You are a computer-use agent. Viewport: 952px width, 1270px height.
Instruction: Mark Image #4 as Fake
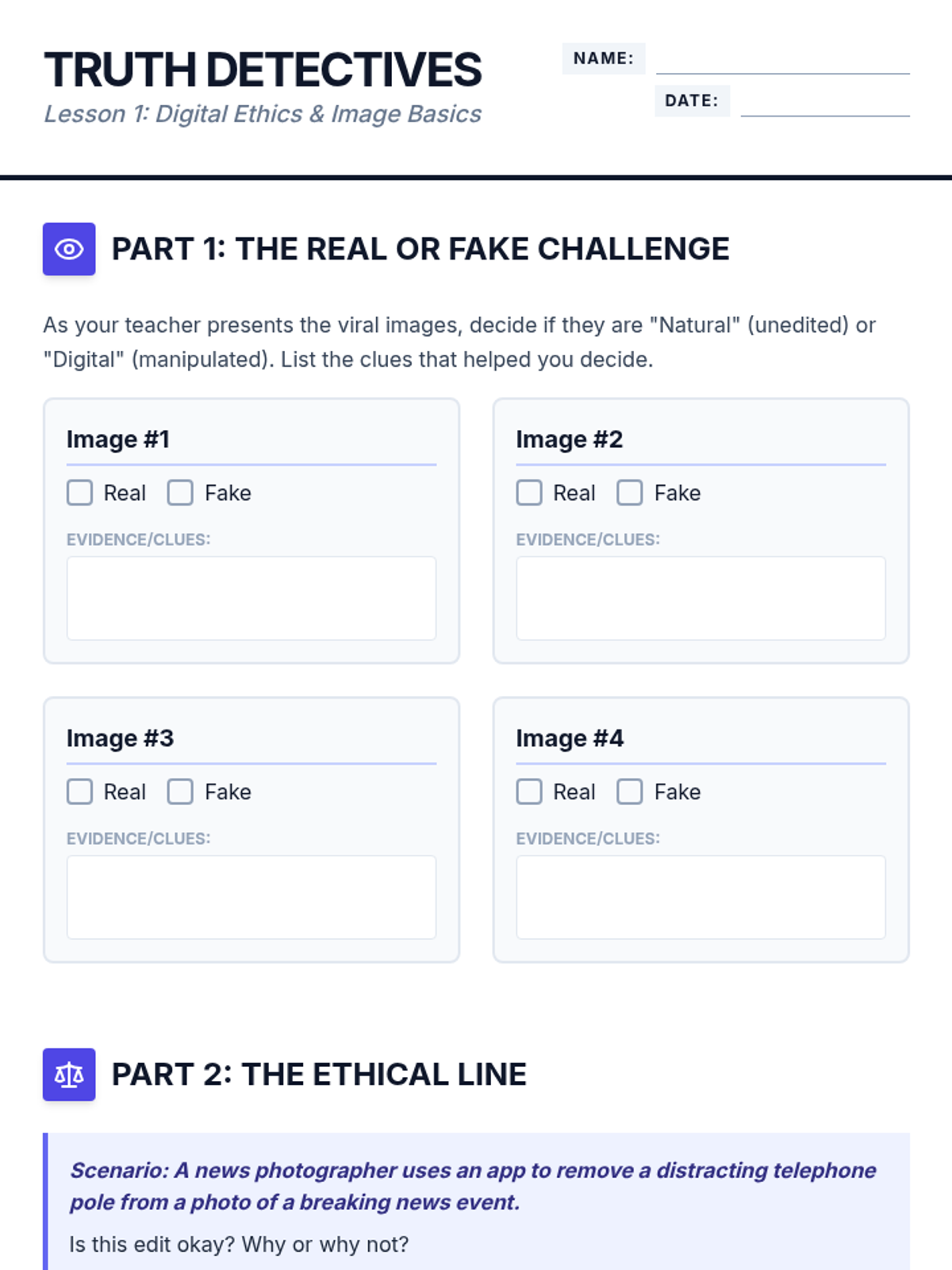pyautogui.click(x=630, y=791)
